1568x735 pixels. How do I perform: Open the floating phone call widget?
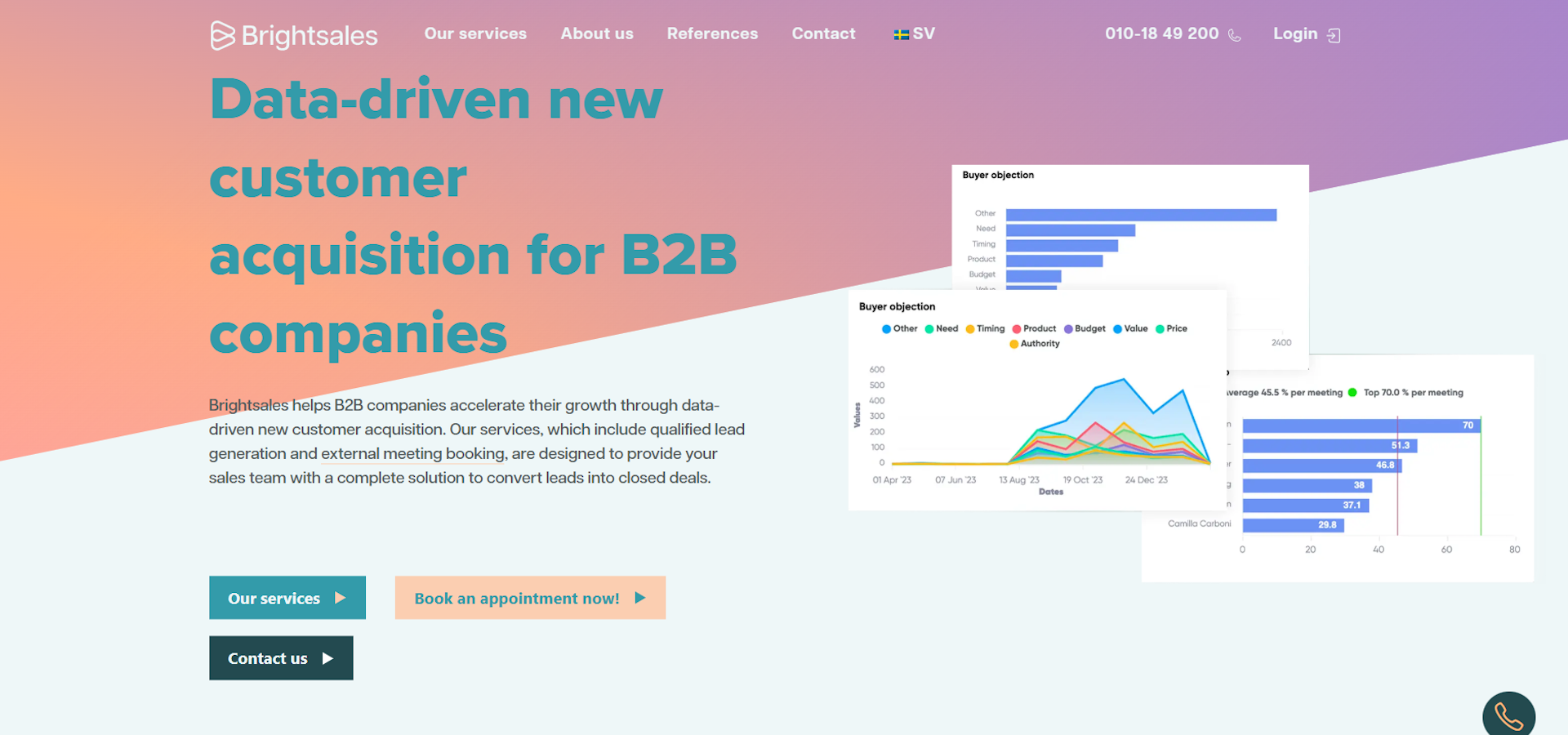(x=1508, y=715)
